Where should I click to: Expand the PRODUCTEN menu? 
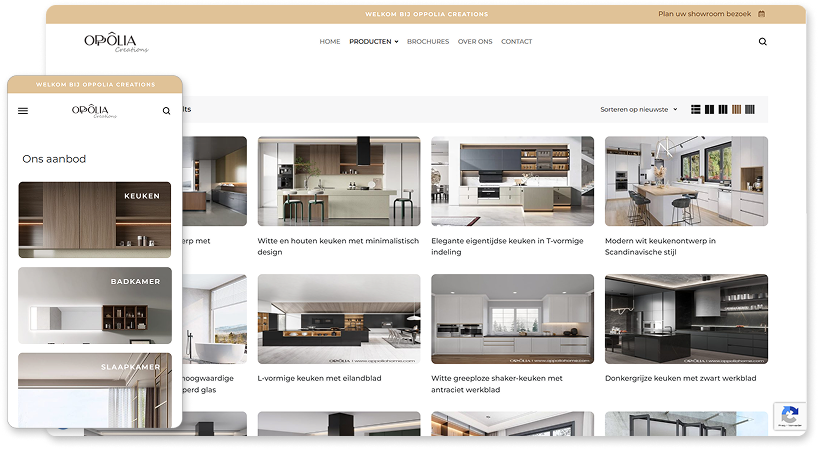[x=374, y=42]
